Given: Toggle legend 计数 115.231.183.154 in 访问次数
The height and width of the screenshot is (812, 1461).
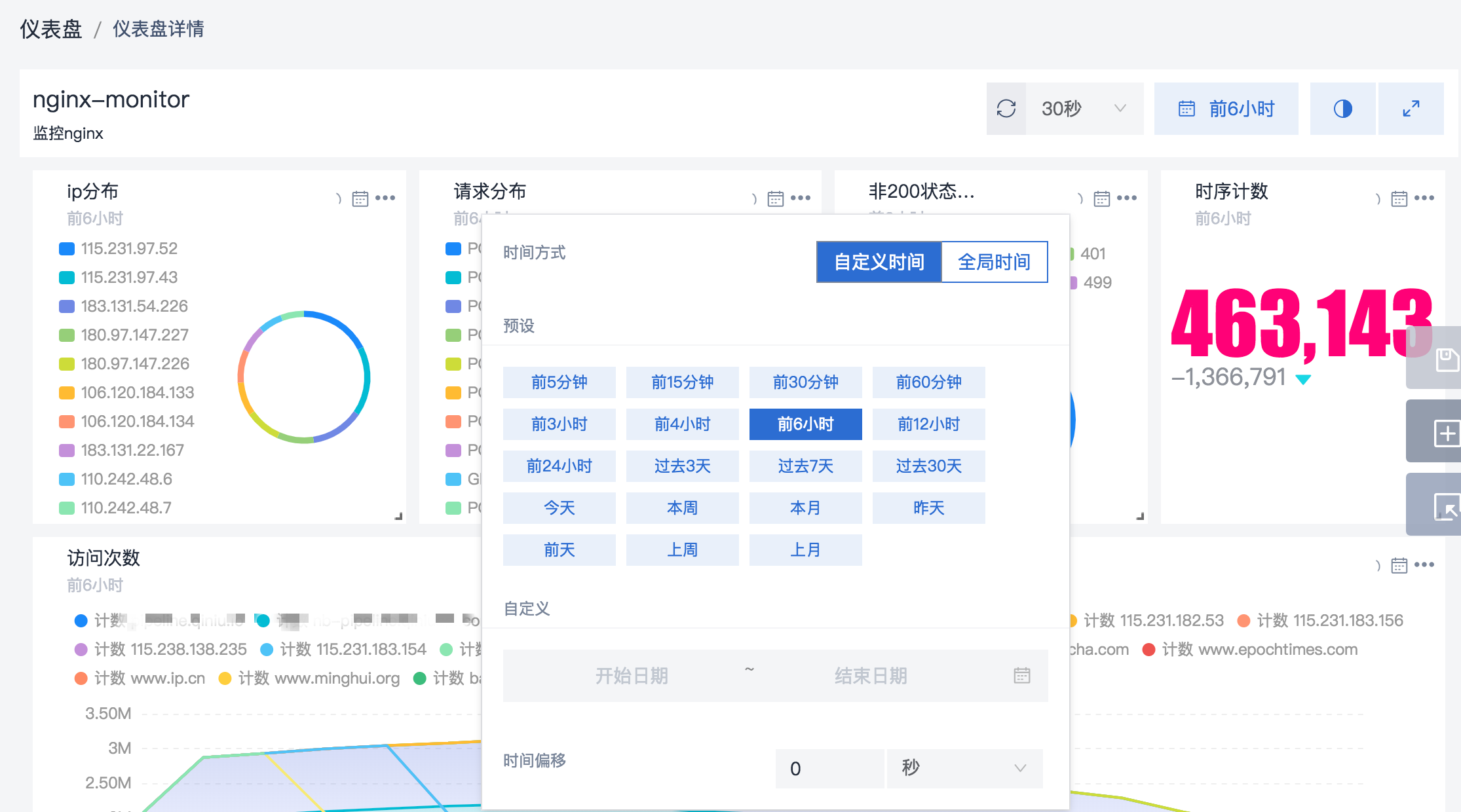Looking at the screenshot, I should tap(344, 650).
